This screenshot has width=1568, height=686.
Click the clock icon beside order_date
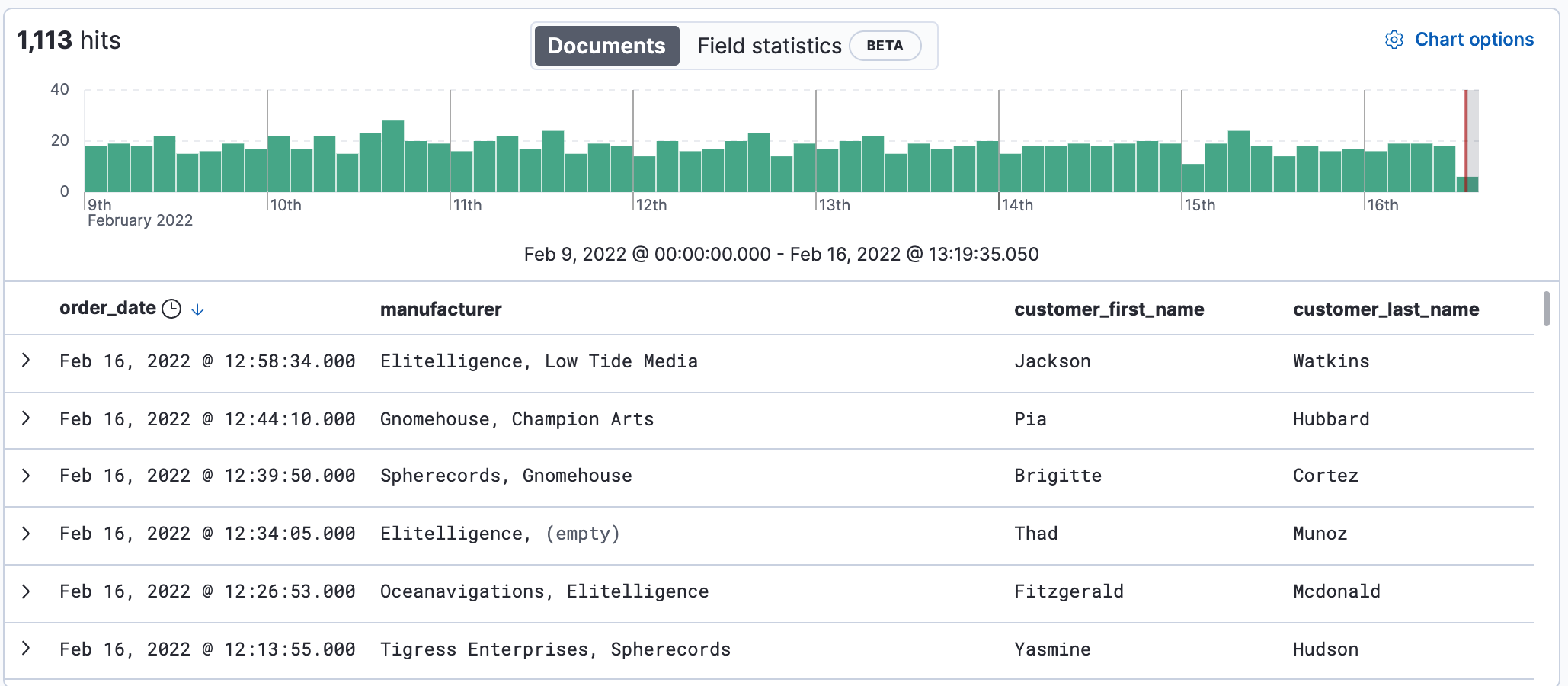click(171, 309)
